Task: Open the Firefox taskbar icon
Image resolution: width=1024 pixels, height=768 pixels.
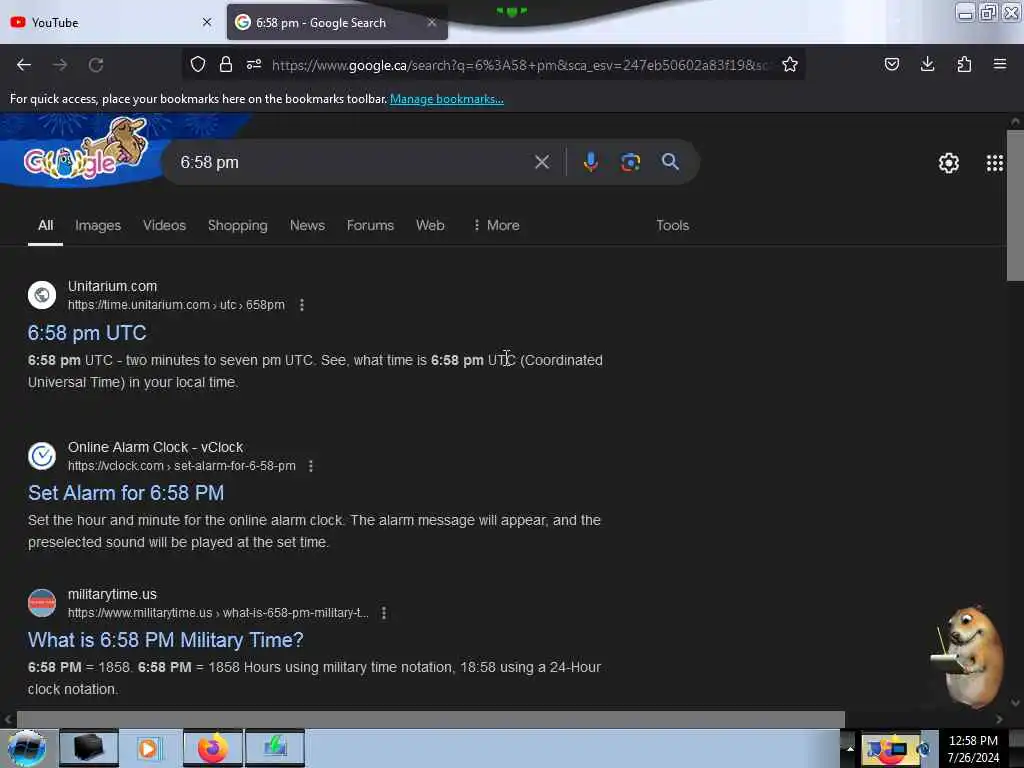Action: pos(213,748)
